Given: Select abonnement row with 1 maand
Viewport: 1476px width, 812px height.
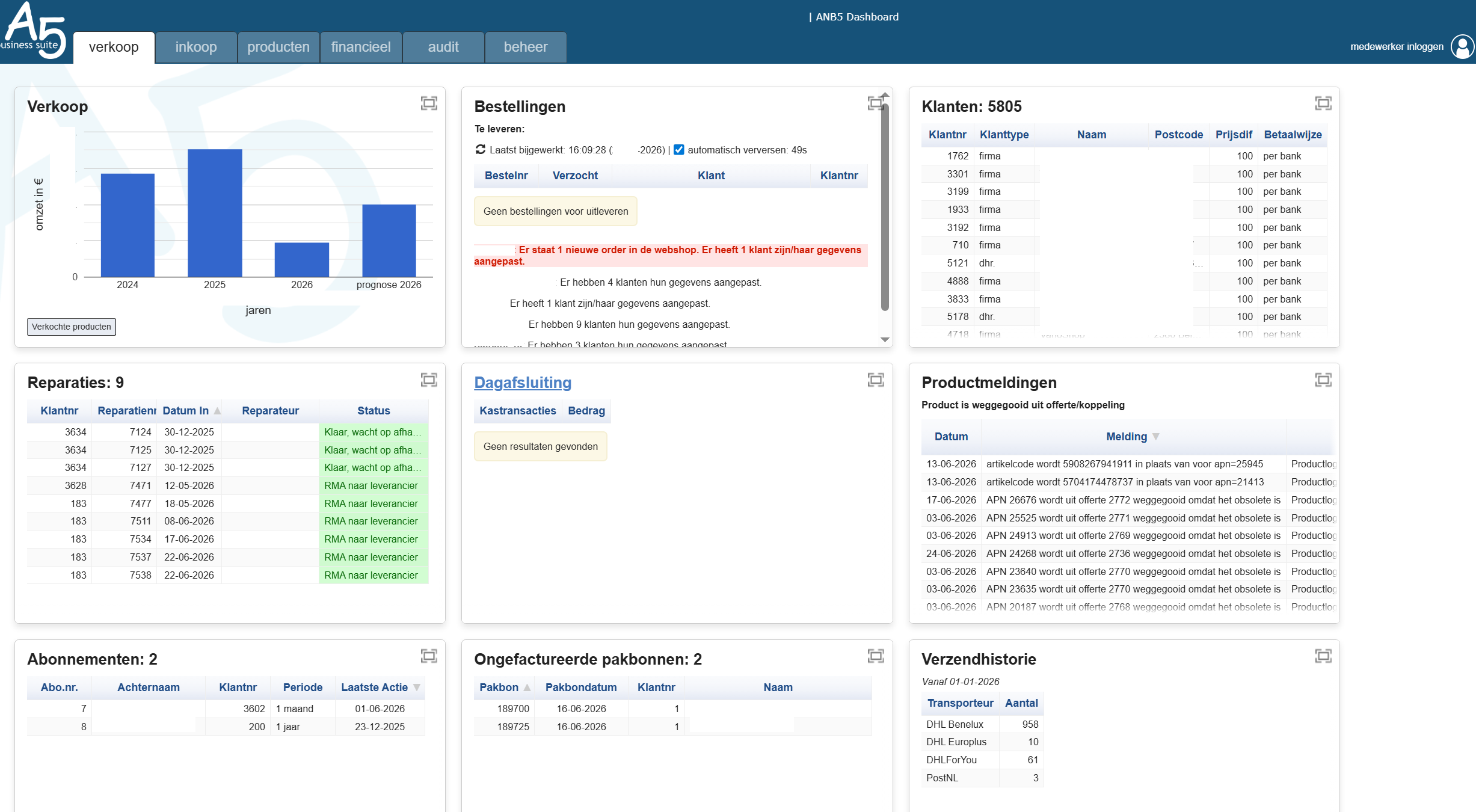Looking at the screenshot, I should click(226, 709).
